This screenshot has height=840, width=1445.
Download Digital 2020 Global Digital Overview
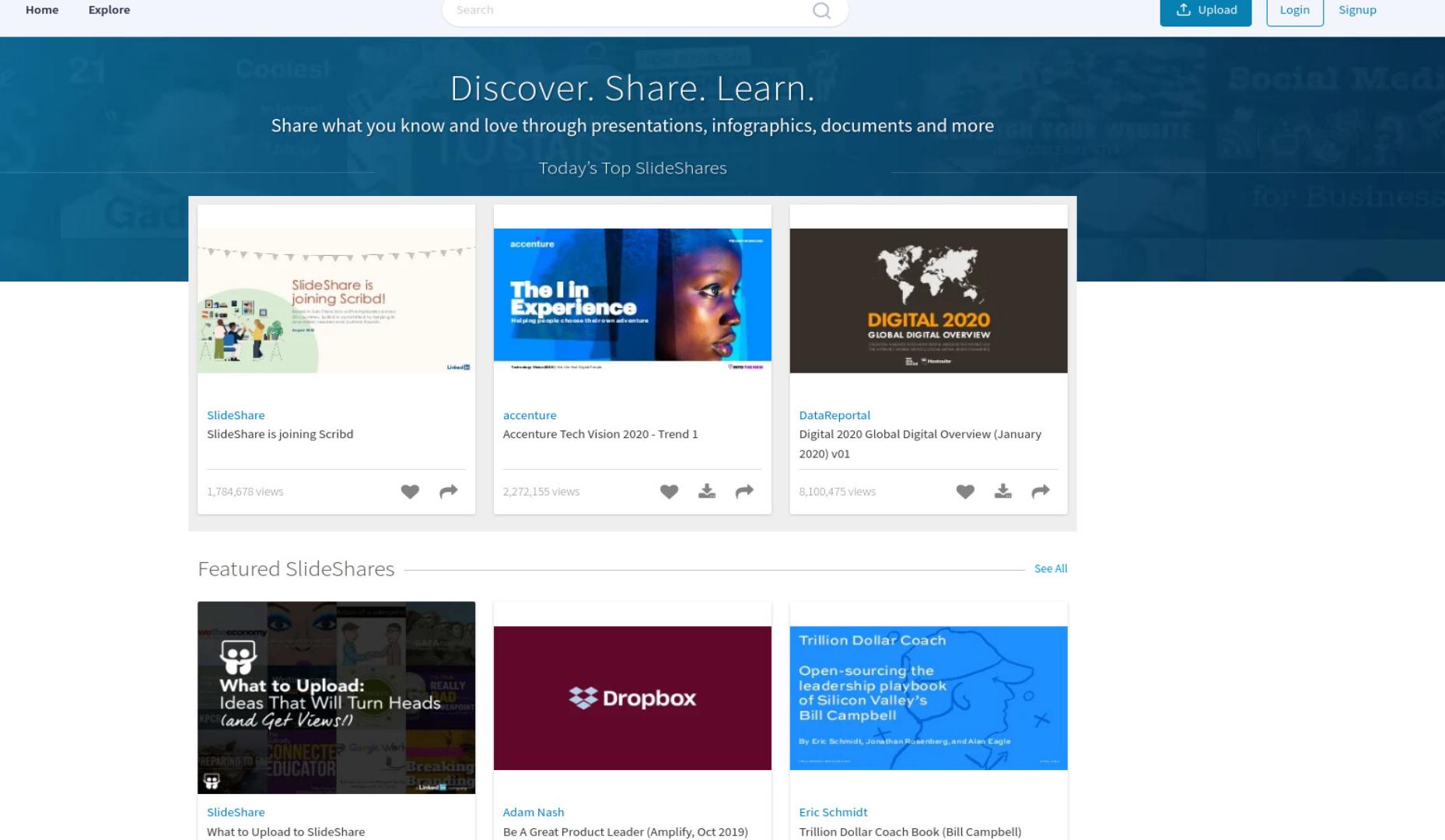[1003, 492]
